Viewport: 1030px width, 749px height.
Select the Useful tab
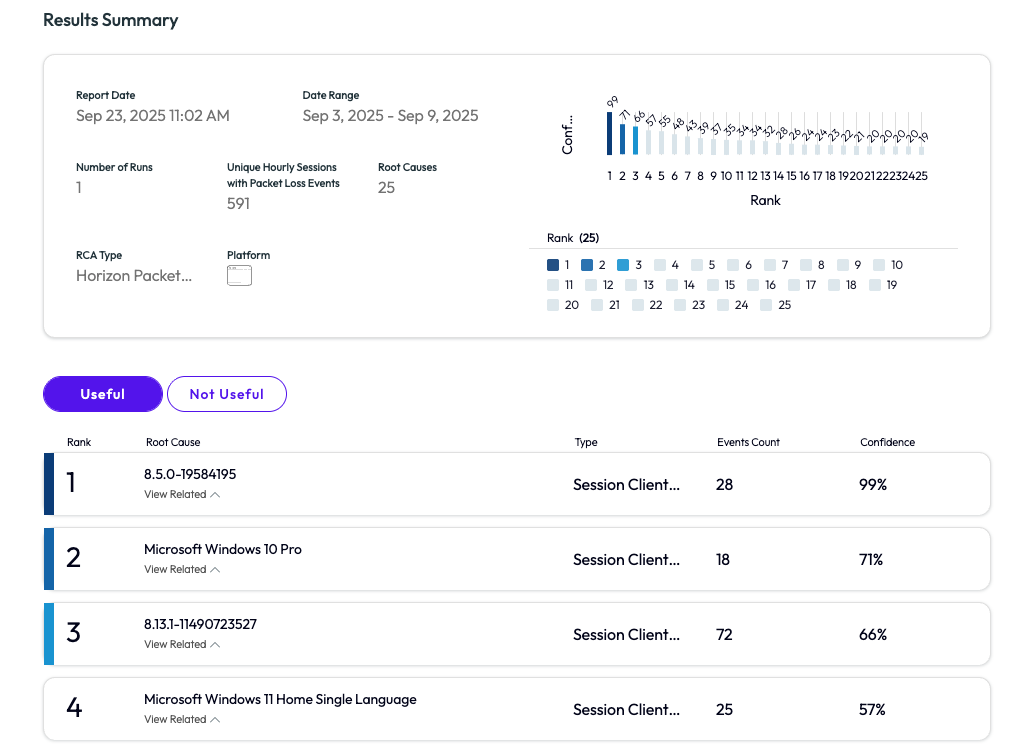tap(102, 394)
